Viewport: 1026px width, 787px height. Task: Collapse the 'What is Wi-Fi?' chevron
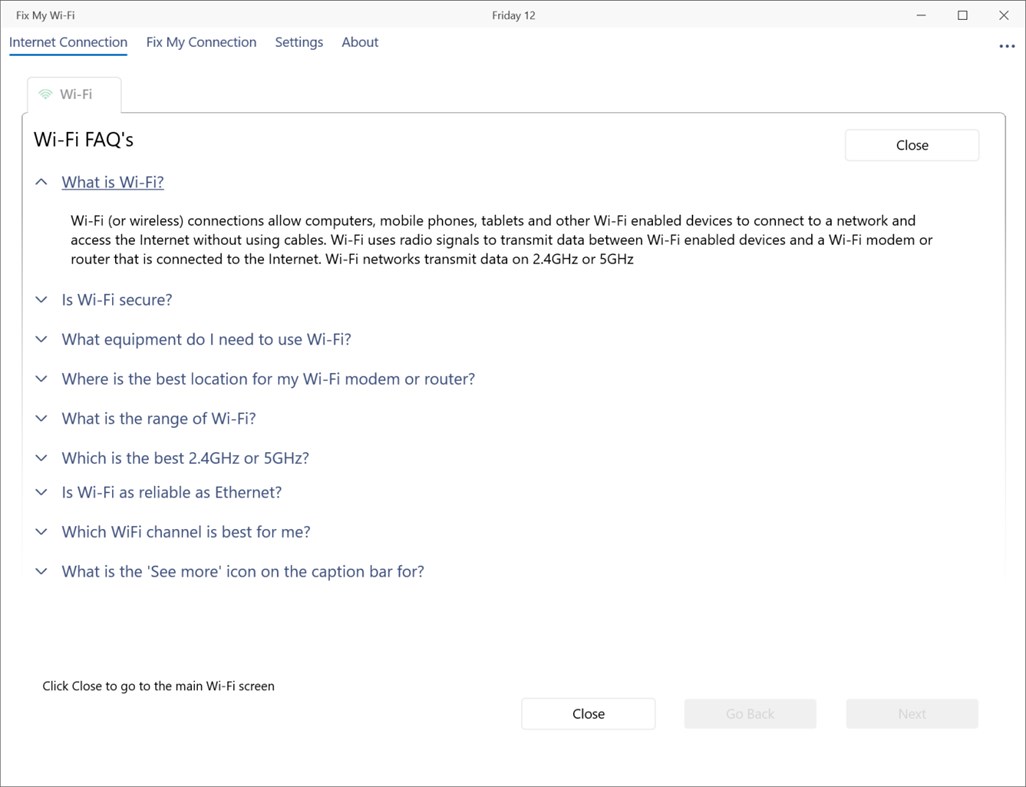pos(41,183)
